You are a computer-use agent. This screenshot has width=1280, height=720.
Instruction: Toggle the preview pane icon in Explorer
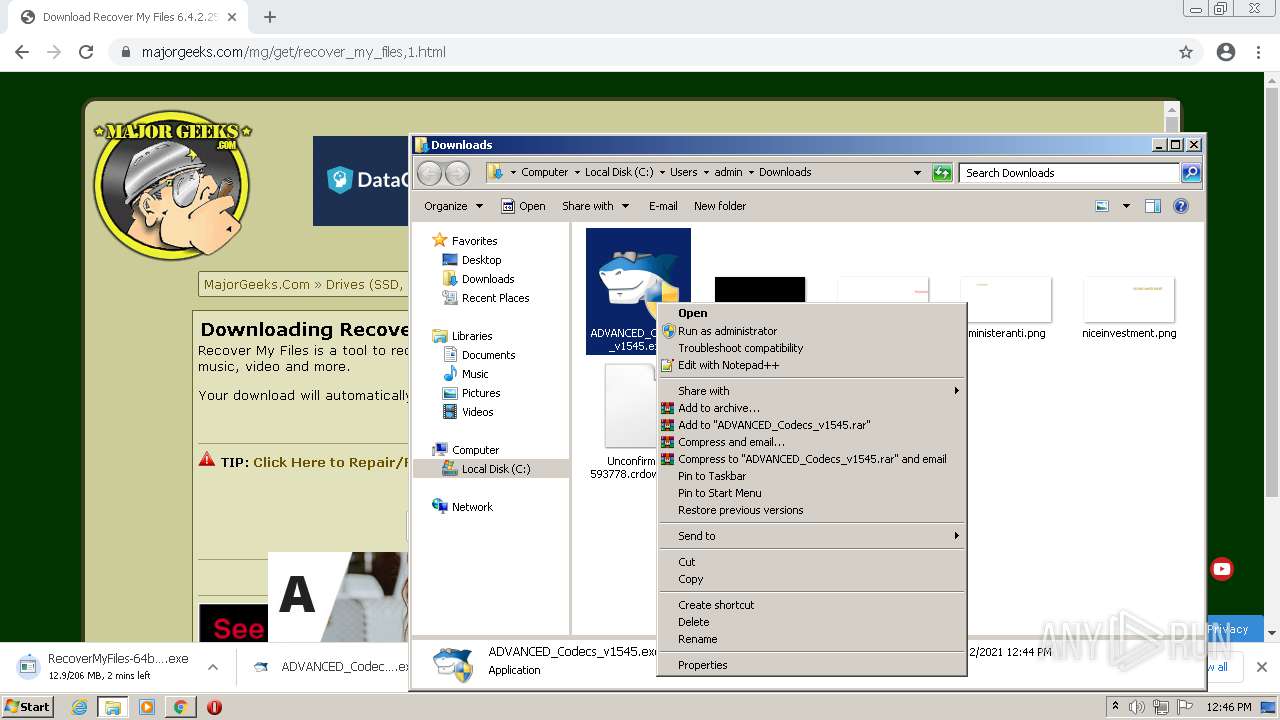(x=1152, y=206)
